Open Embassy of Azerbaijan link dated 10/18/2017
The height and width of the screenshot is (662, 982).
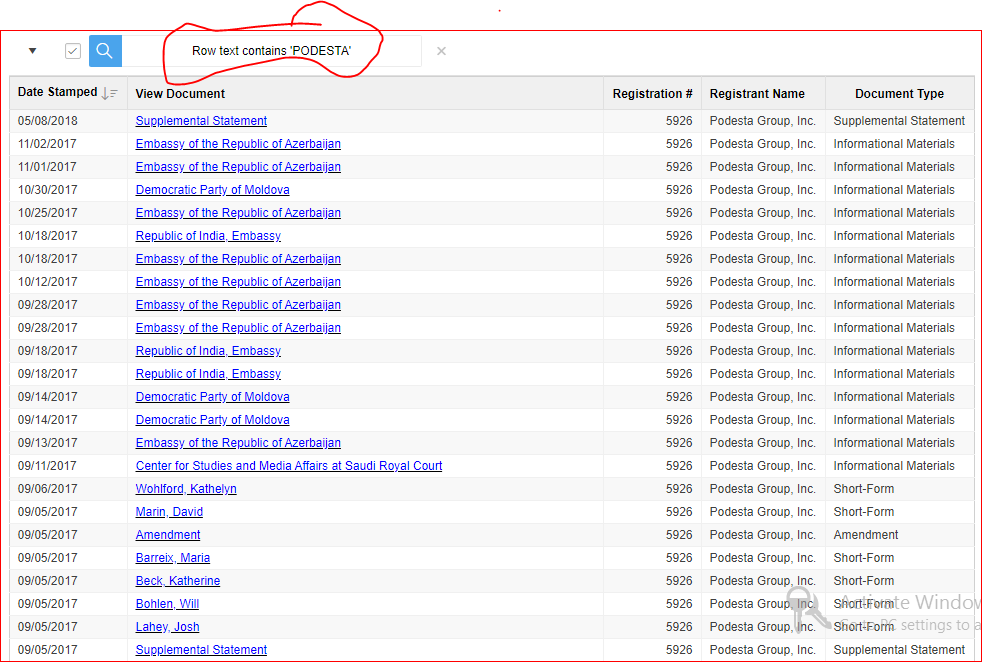coord(238,259)
